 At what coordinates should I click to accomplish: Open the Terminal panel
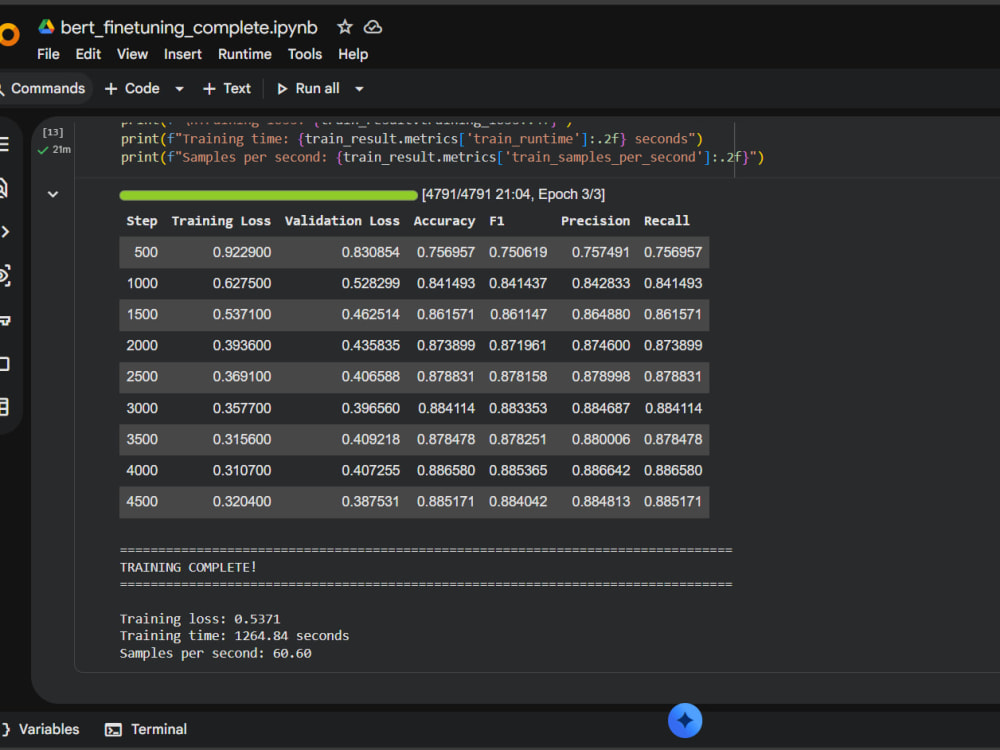coord(146,730)
